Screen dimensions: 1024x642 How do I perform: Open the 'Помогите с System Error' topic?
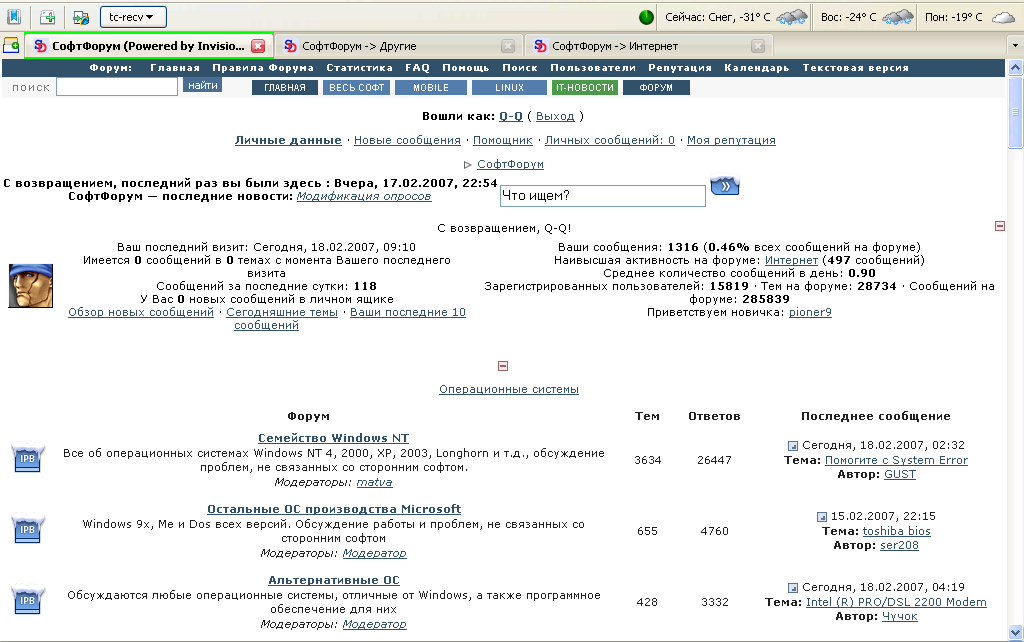897,460
